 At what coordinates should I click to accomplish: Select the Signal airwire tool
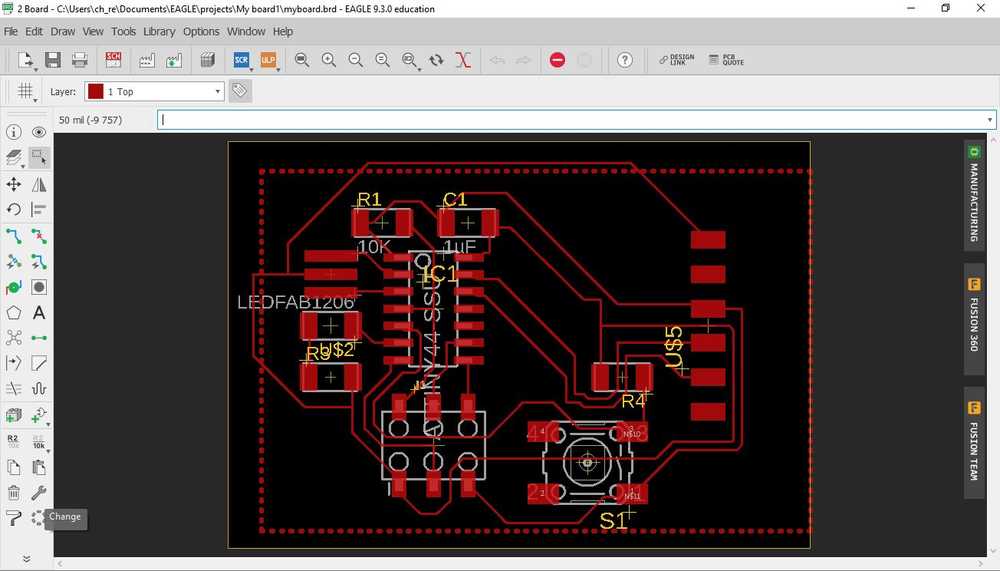pos(39,337)
